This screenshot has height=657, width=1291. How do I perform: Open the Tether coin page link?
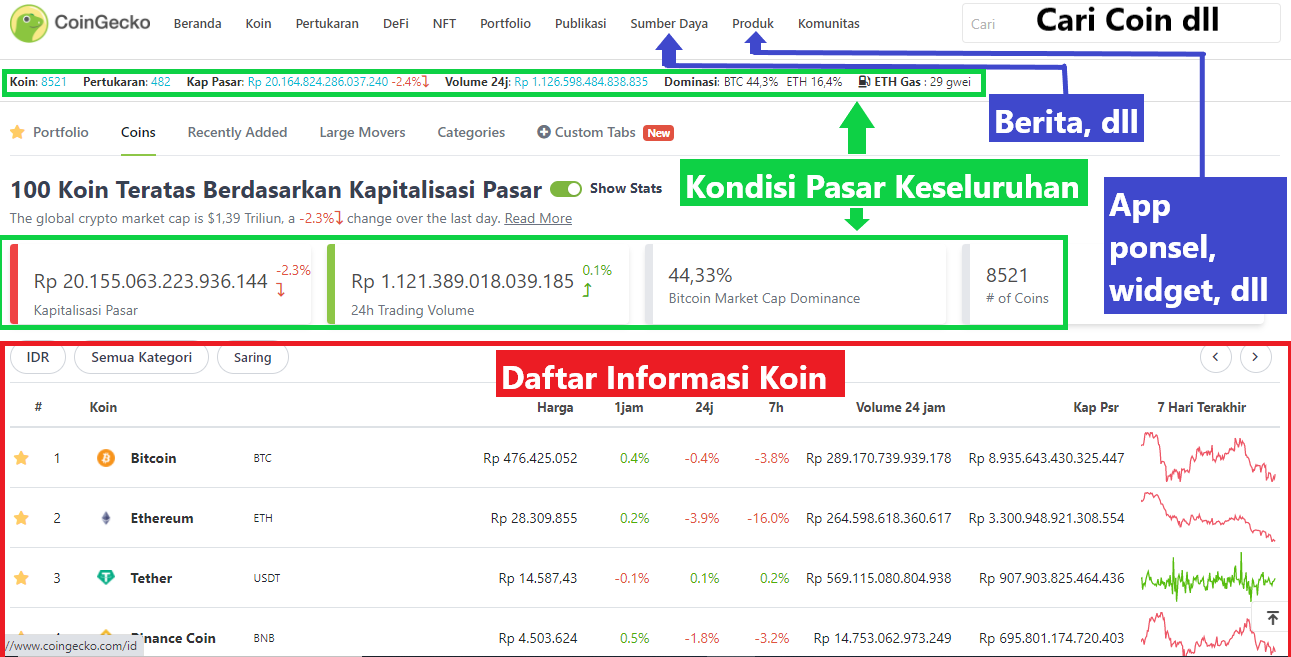point(151,578)
